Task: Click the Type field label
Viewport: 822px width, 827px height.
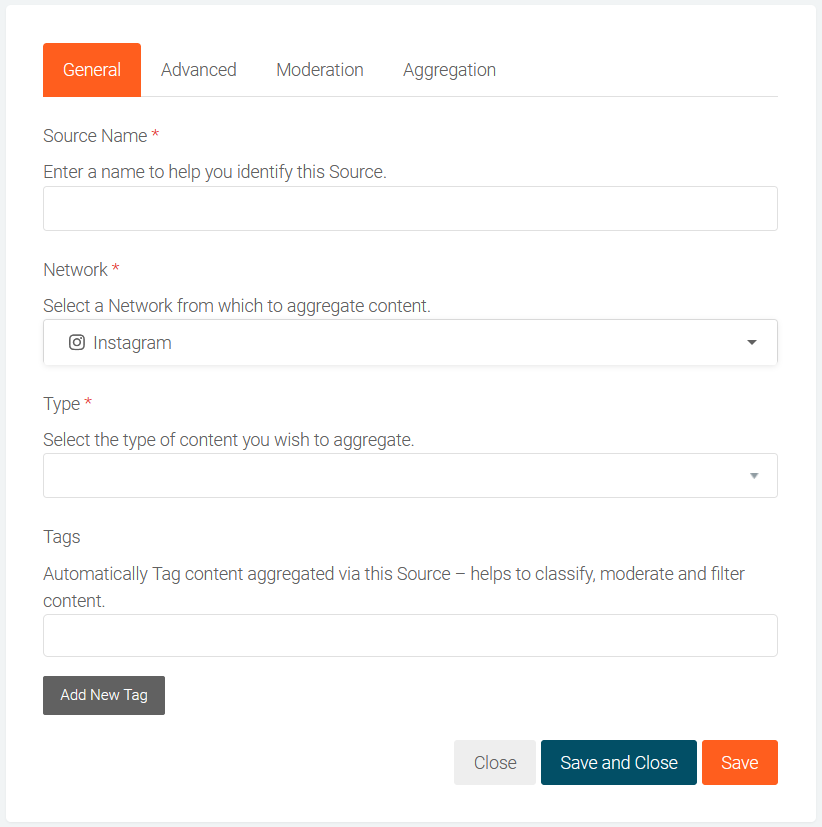Action: click(x=61, y=404)
